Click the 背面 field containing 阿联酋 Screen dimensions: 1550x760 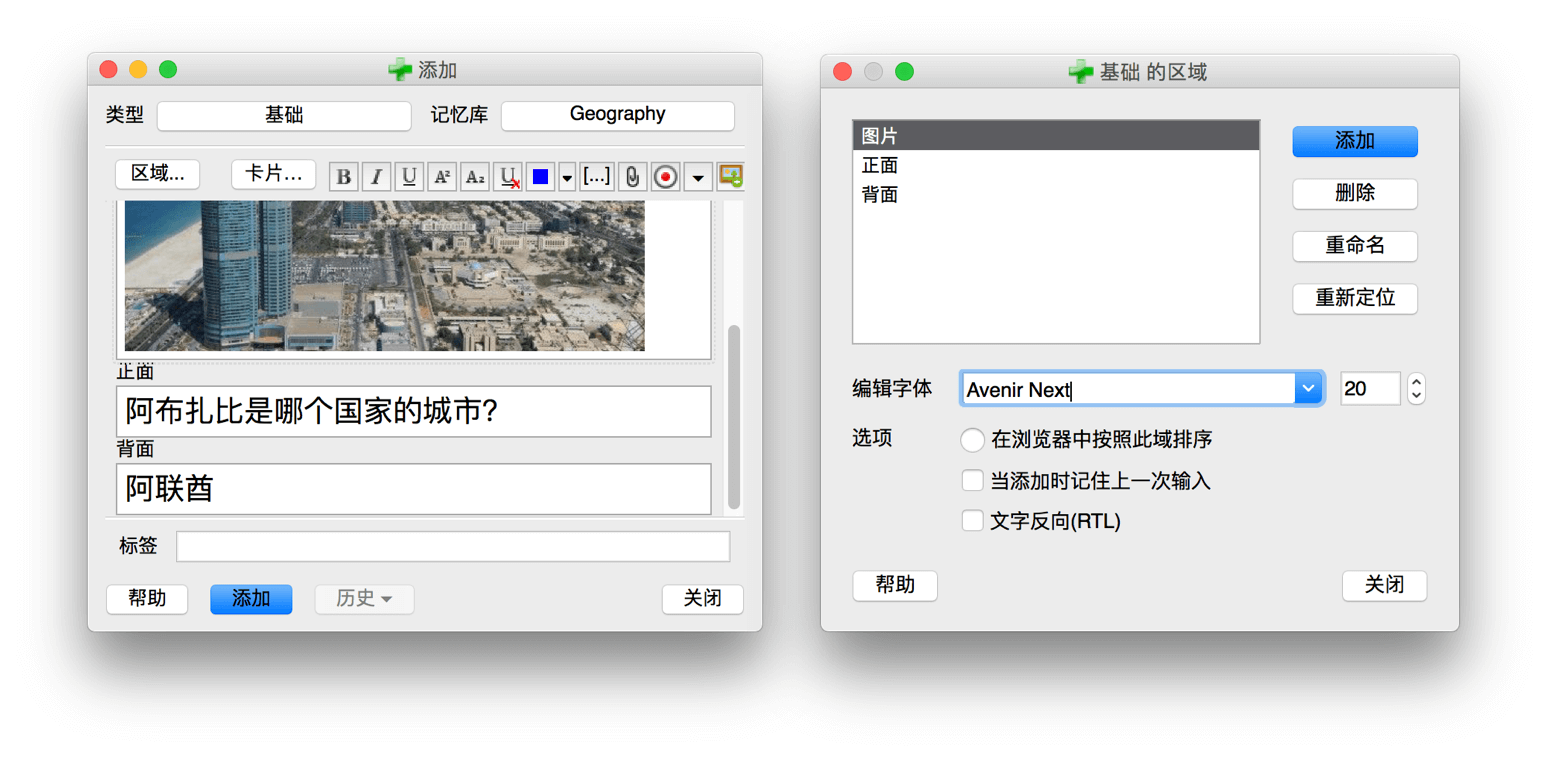pyautogui.click(x=414, y=489)
